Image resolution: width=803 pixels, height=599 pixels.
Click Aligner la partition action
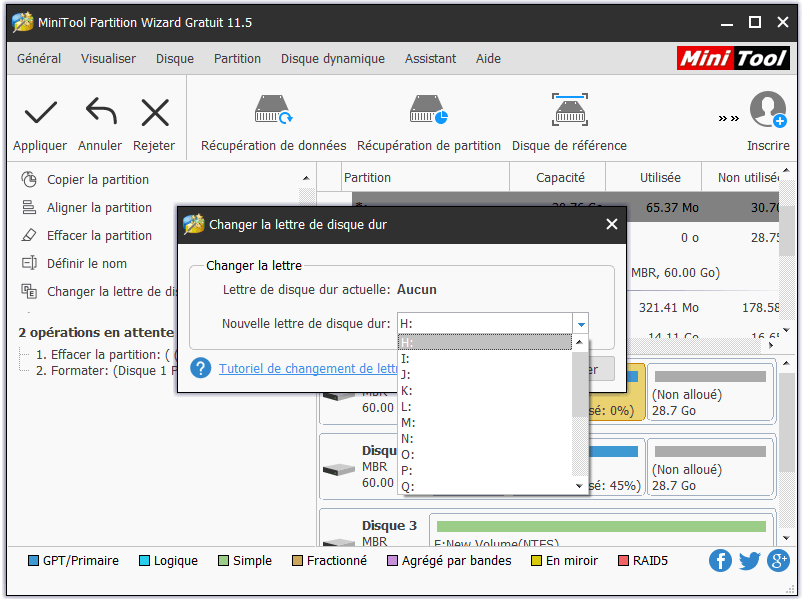[99, 207]
